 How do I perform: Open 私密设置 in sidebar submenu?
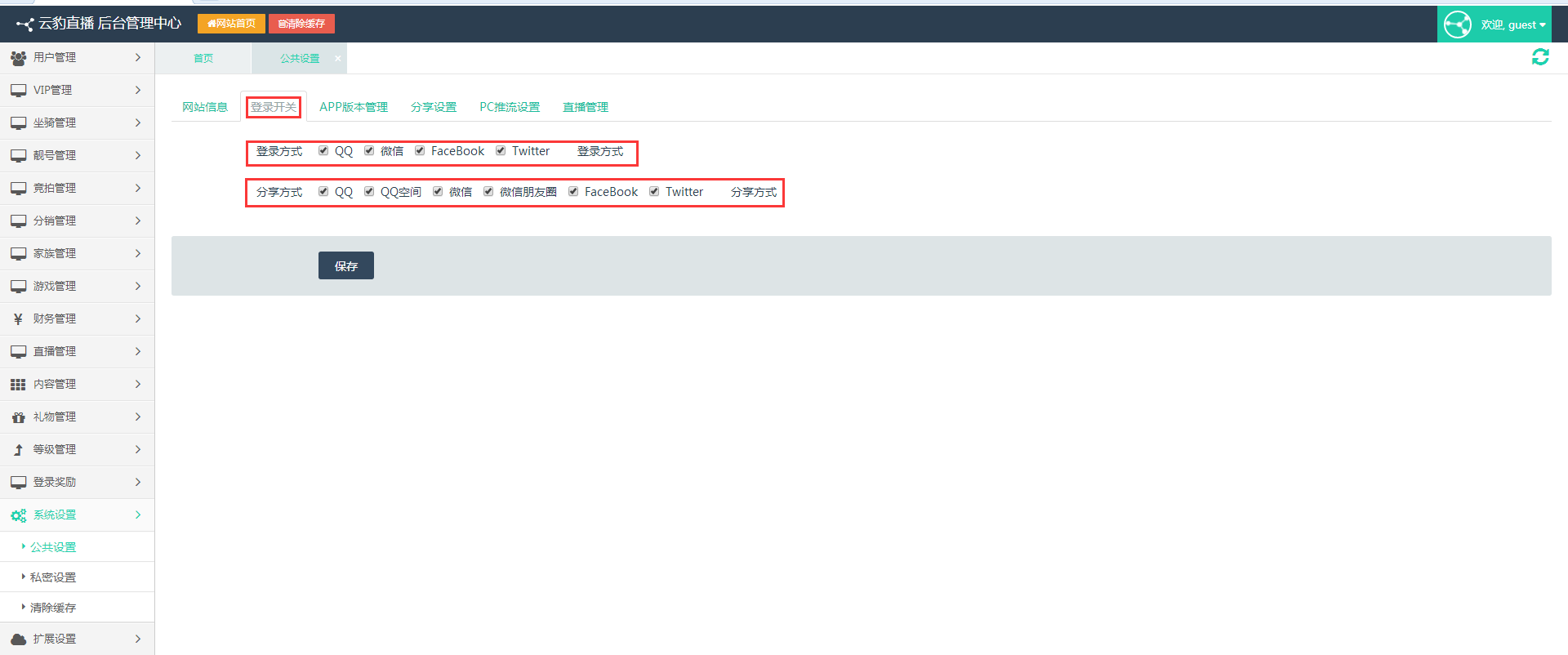click(x=53, y=577)
